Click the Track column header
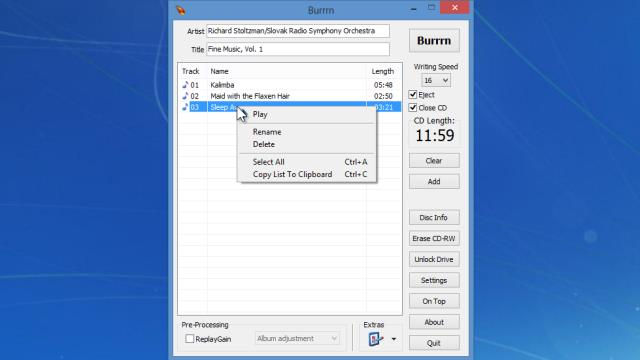The image size is (640, 360). pyautogui.click(x=191, y=71)
